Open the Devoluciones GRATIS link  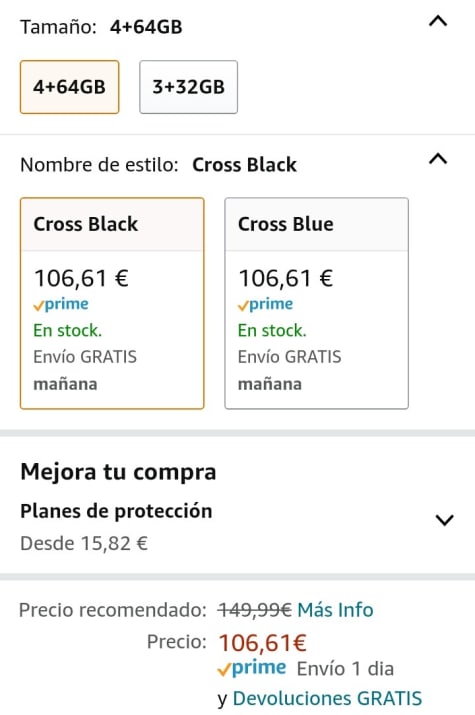tap(327, 698)
